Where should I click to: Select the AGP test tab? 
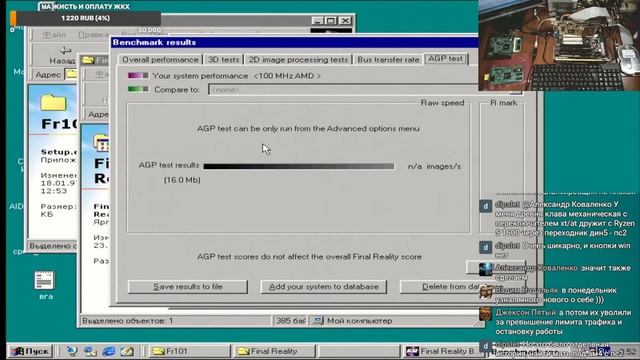[445, 59]
